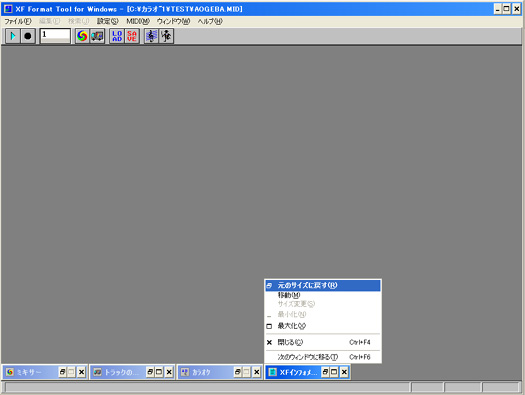Image resolution: width=525 pixels, height=395 pixels.
Task: Click the minimized カラオケ window title bar
Action: click(x=205, y=372)
